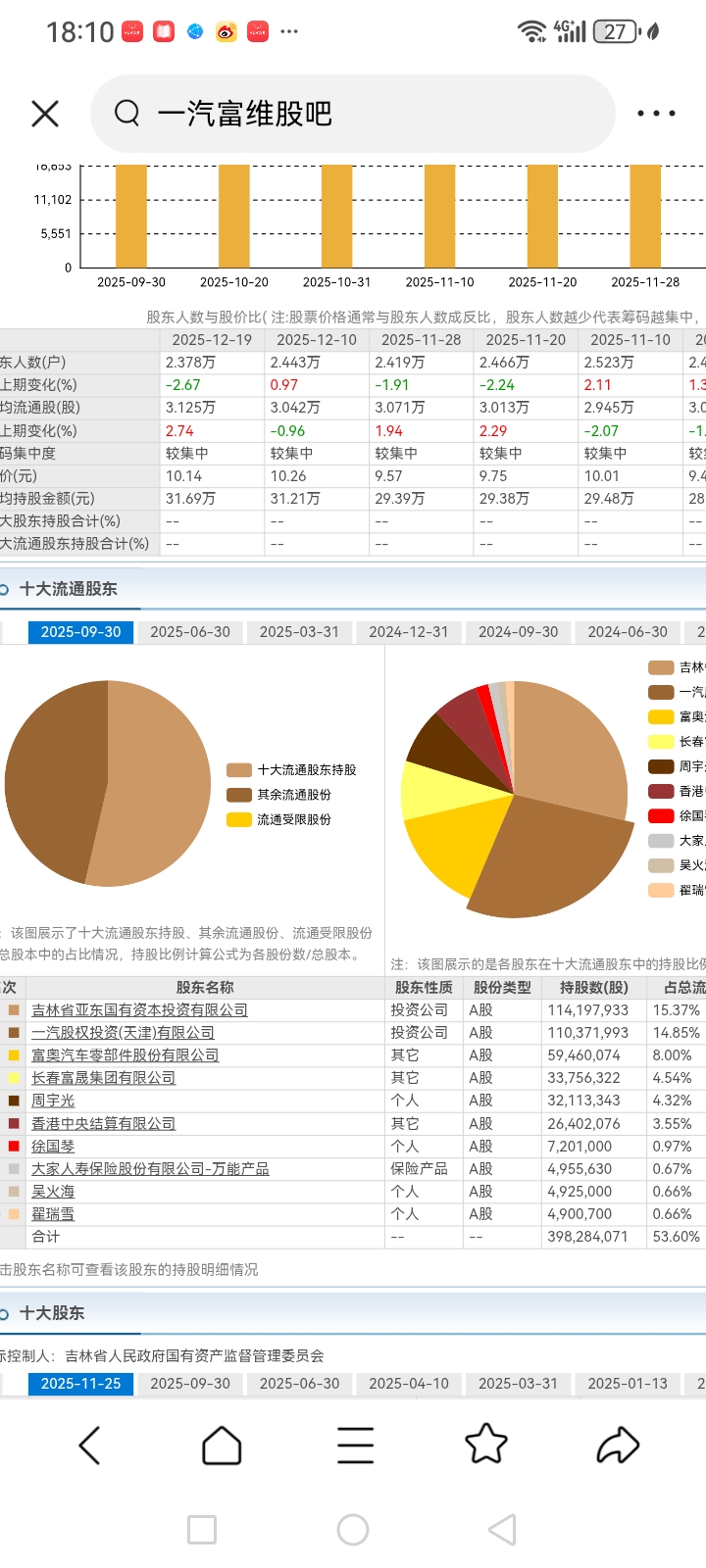Go back with browser back arrow
This screenshot has width=706, height=1568.
pos(89,1445)
